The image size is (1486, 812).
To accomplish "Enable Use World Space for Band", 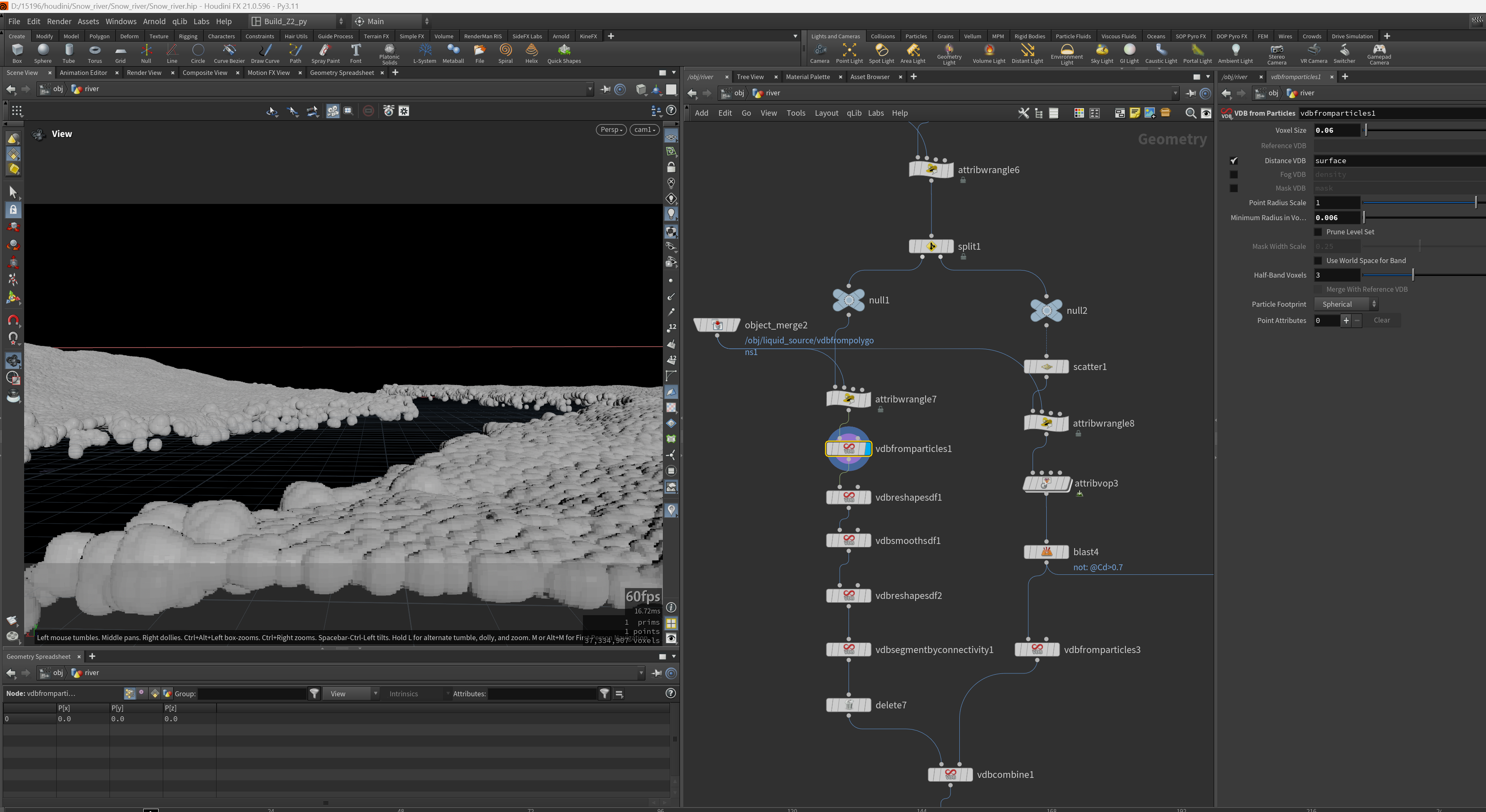I will [1317, 261].
